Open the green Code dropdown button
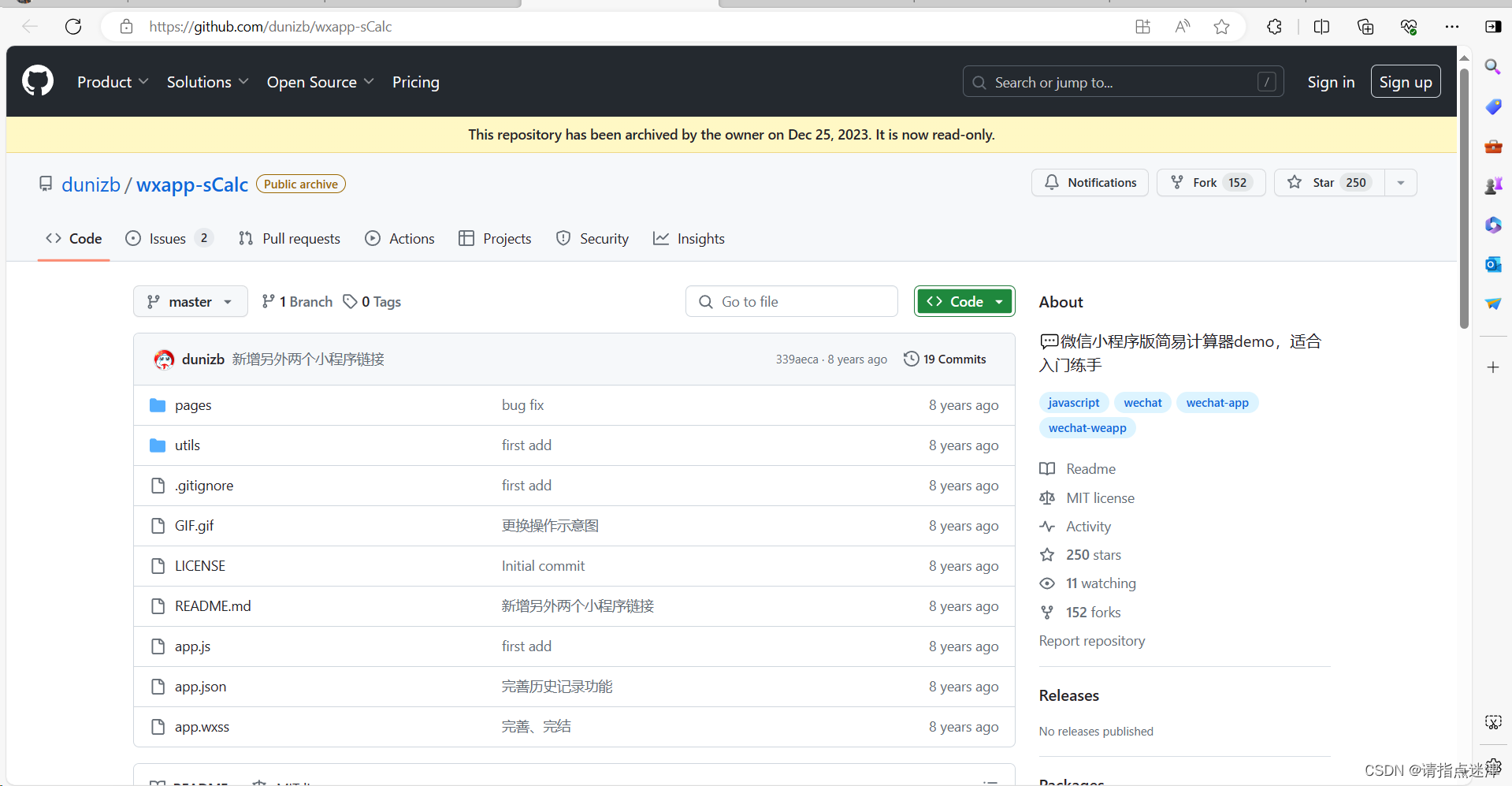1512x786 pixels. coord(964,302)
